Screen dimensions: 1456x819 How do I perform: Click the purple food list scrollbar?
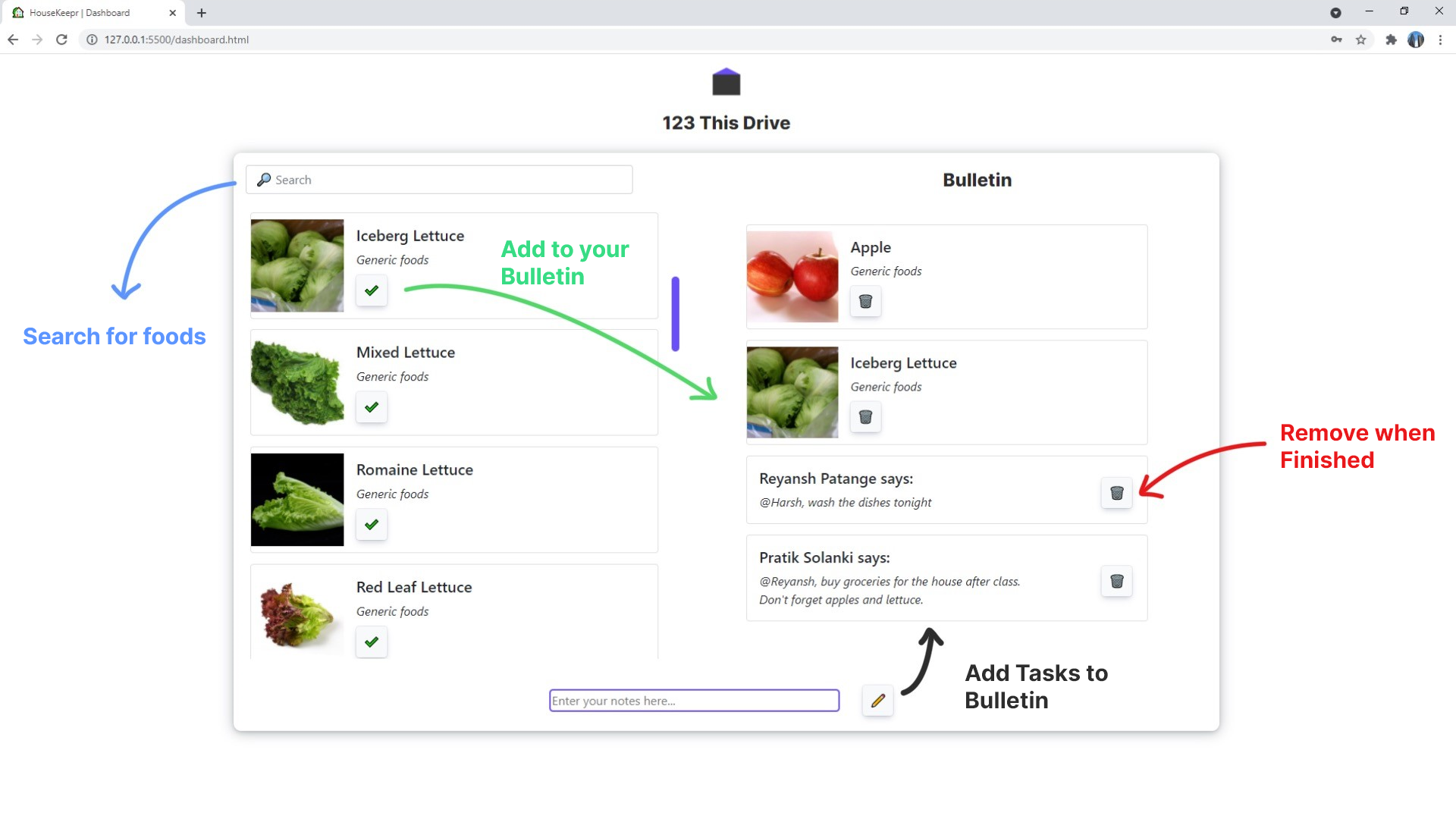(x=675, y=314)
